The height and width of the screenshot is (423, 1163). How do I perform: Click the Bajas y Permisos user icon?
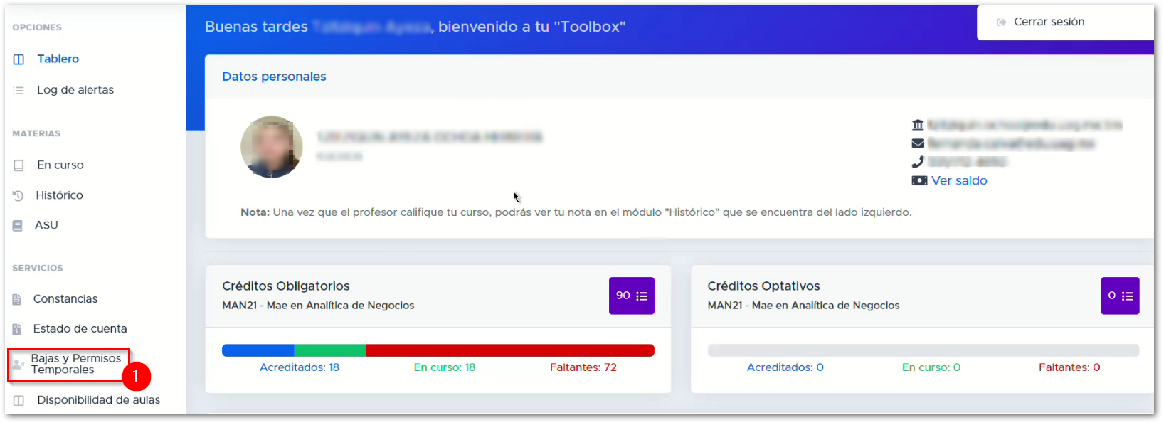pyautogui.click(x=18, y=364)
